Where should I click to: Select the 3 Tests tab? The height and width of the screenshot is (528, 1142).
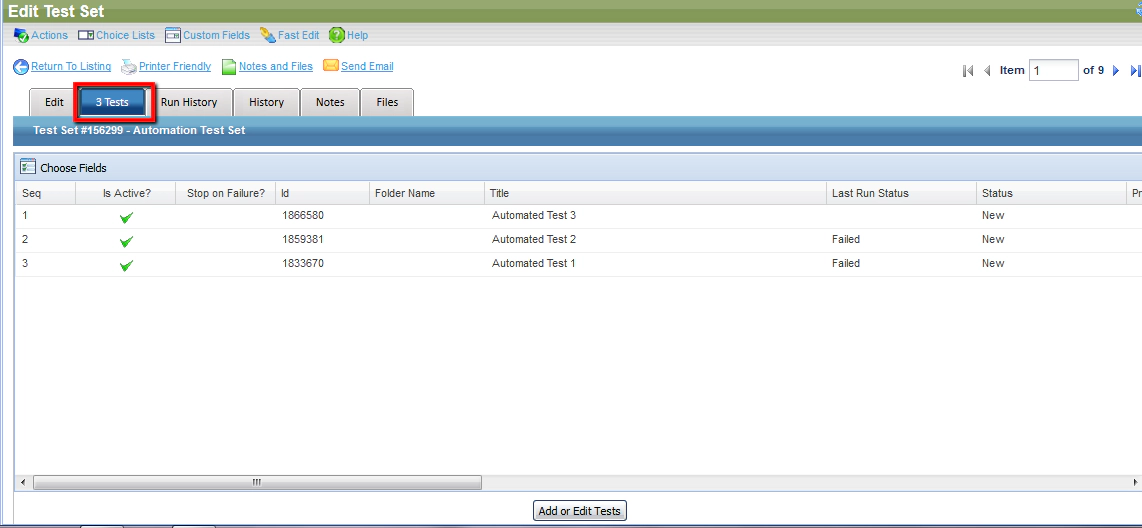coord(112,103)
